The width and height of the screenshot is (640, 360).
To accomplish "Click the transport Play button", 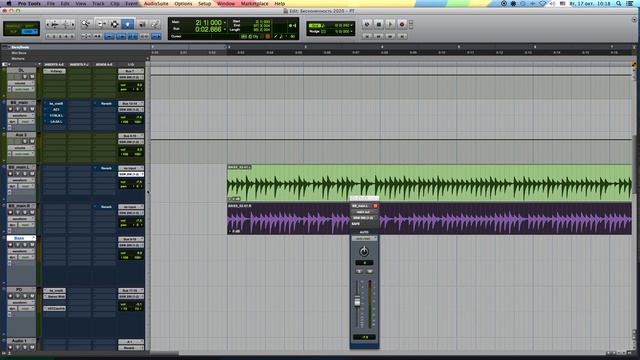I will pyautogui.click(x=390, y=24).
